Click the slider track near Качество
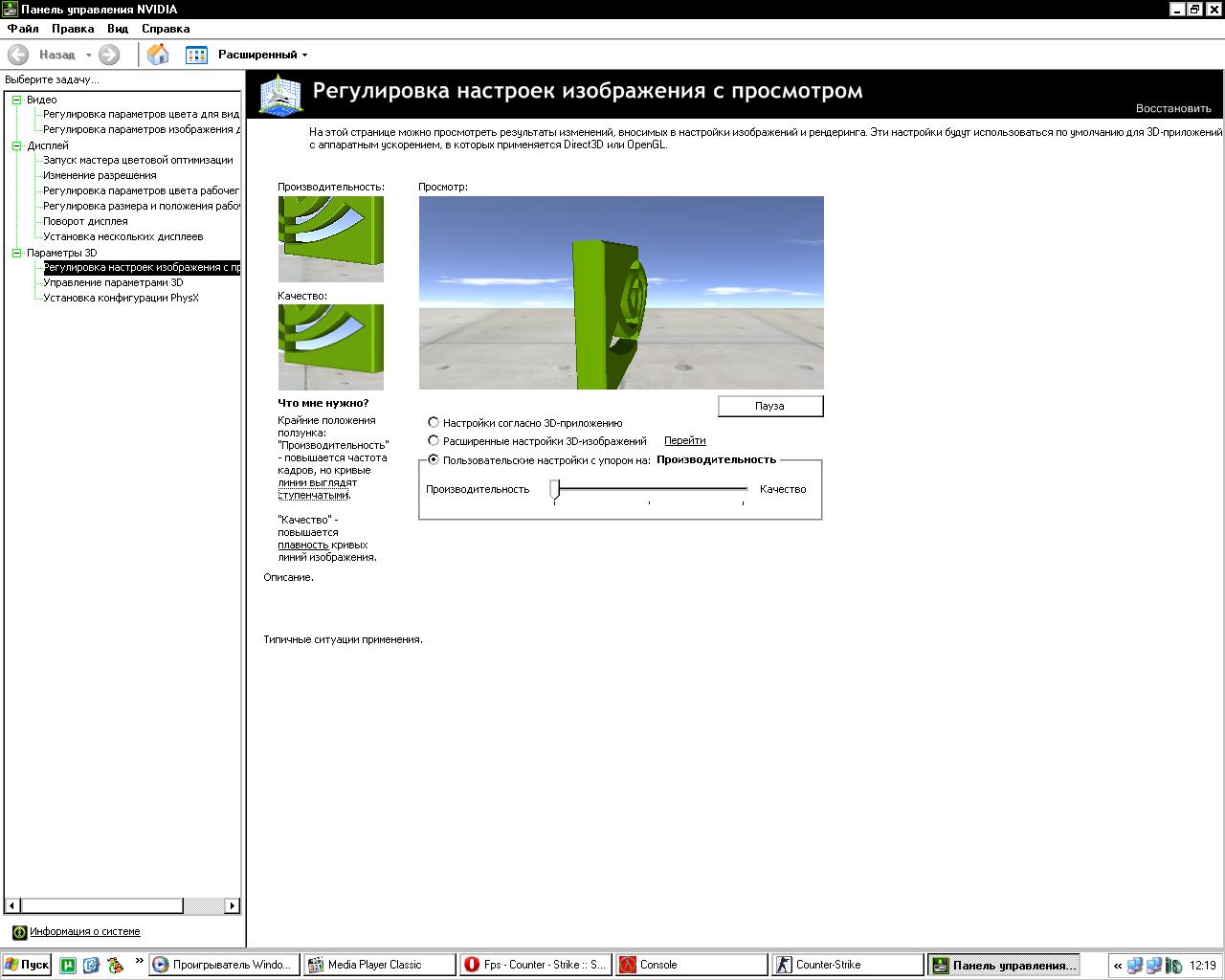The width and height of the screenshot is (1225, 980). coord(743,489)
